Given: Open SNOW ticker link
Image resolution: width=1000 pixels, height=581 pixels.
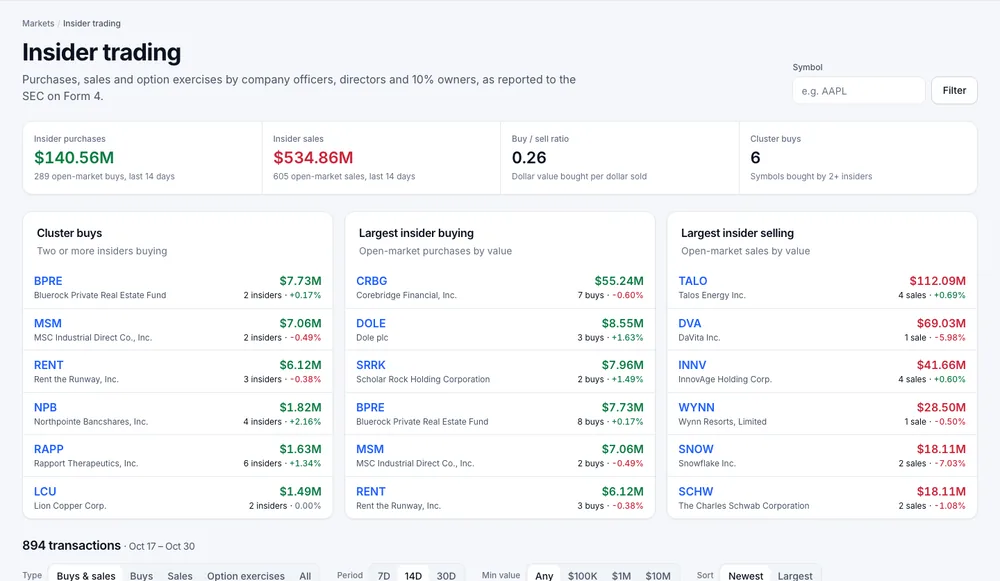Looking at the screenshot, I should [x=696, y=449].
